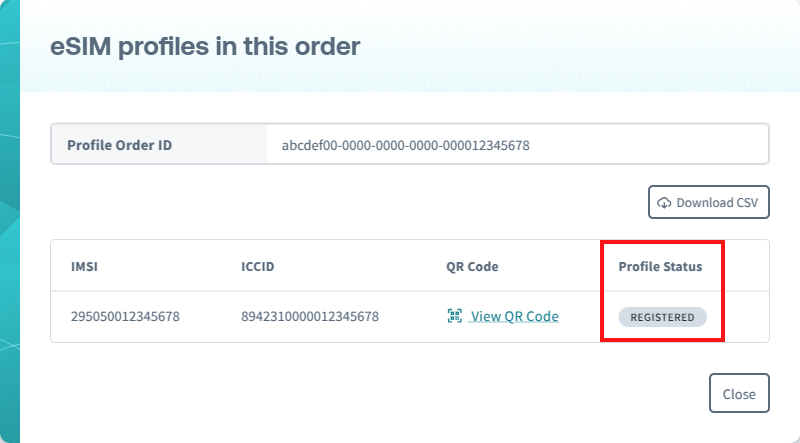
Task: Click the QR code icon beside View QR Code
Action: click(455, 316)
